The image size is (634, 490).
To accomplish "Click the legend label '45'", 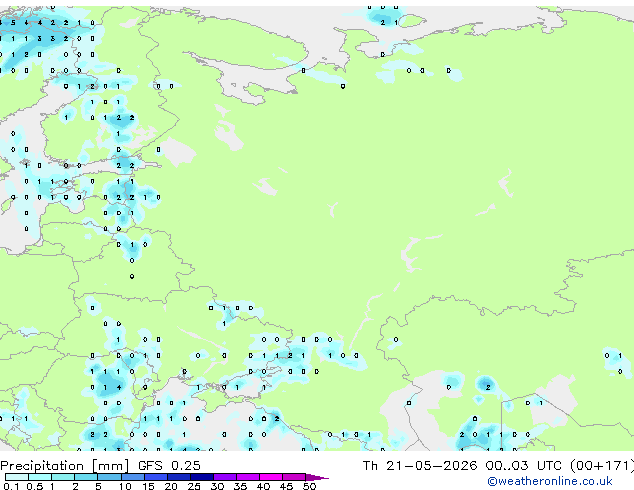I will click(286, 486).
